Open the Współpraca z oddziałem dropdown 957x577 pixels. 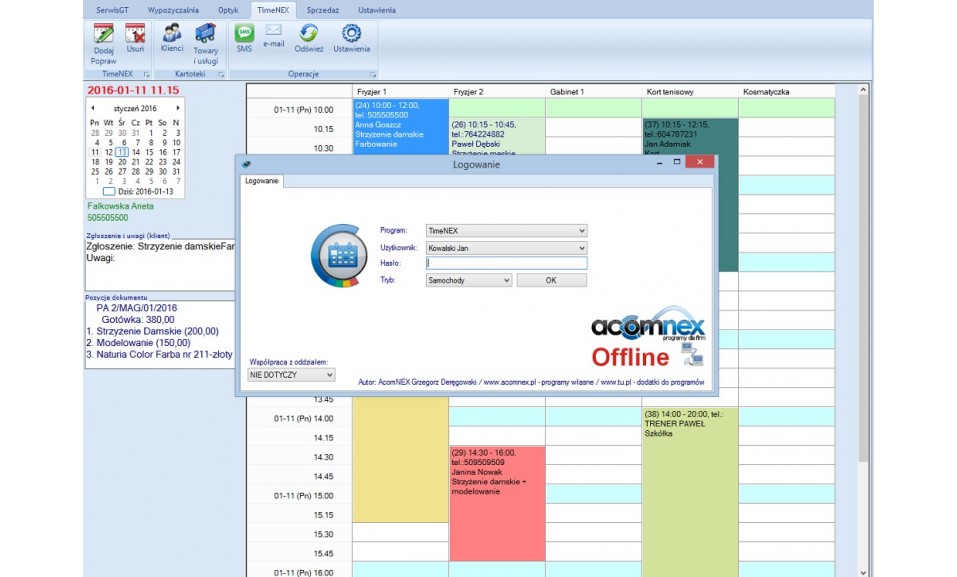[330, 375]
